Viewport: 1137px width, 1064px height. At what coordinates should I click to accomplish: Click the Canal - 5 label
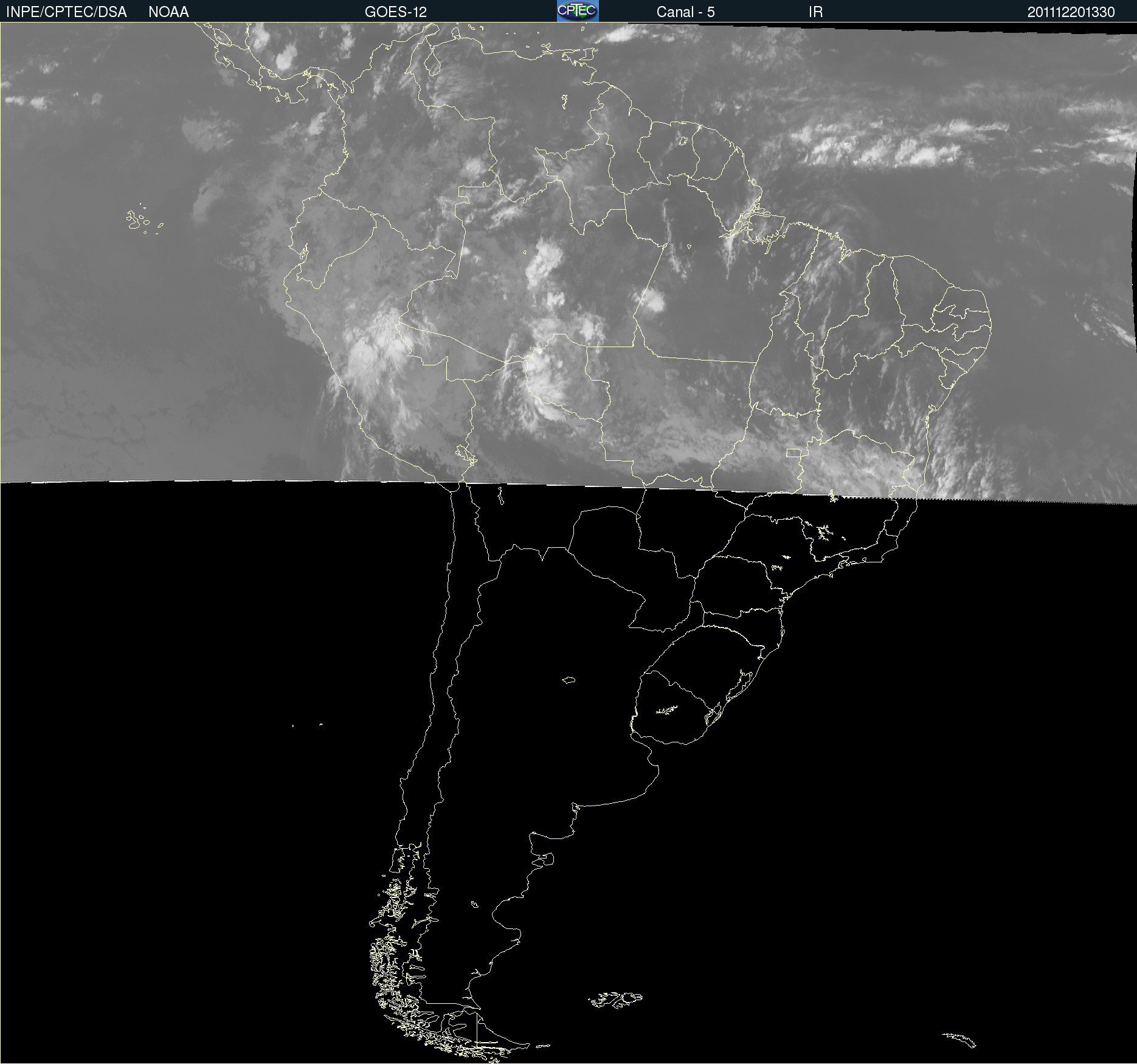(x=685, y=12)
